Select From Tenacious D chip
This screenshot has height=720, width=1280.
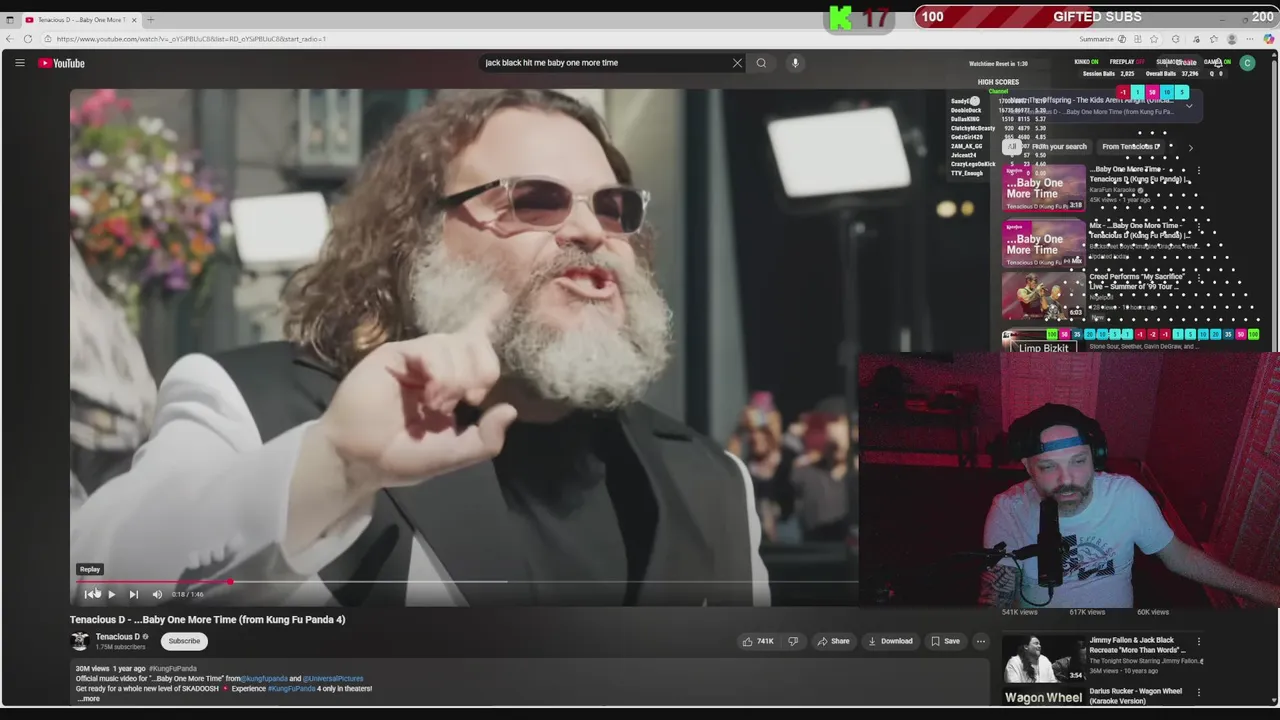pos(1130,147)
